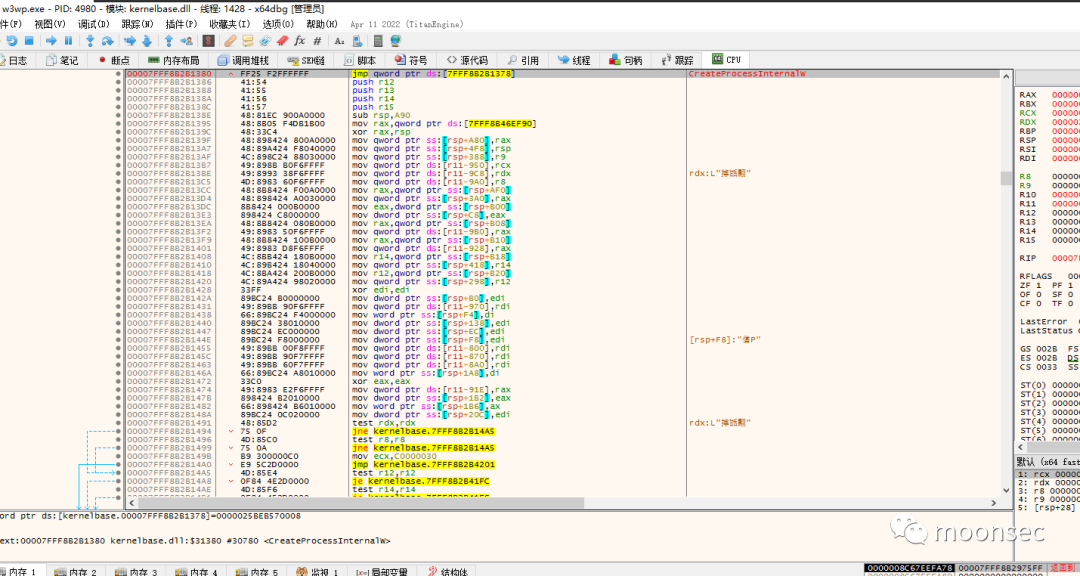The height and width of the screenshot is (576, 1080).
Task: Click the trace over icon
Action: 147,41
